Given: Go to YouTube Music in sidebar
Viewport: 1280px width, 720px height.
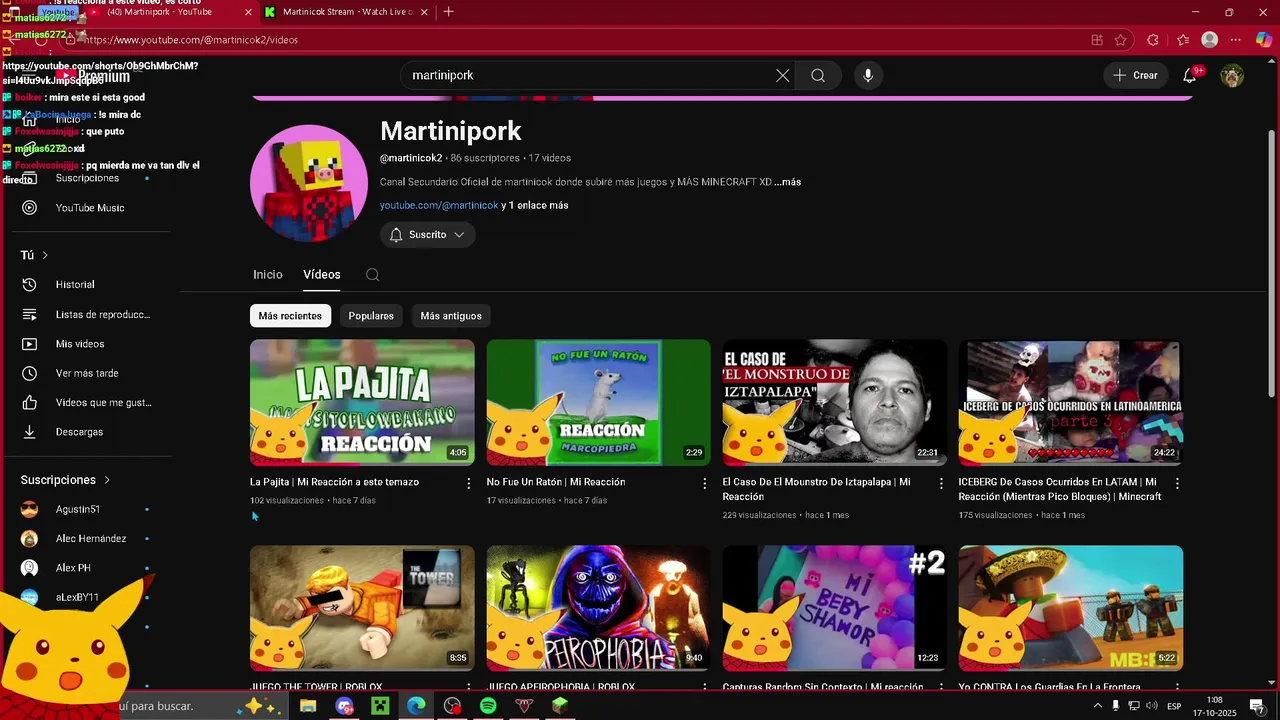Looking at the screenshot, I should click(90, 208).
